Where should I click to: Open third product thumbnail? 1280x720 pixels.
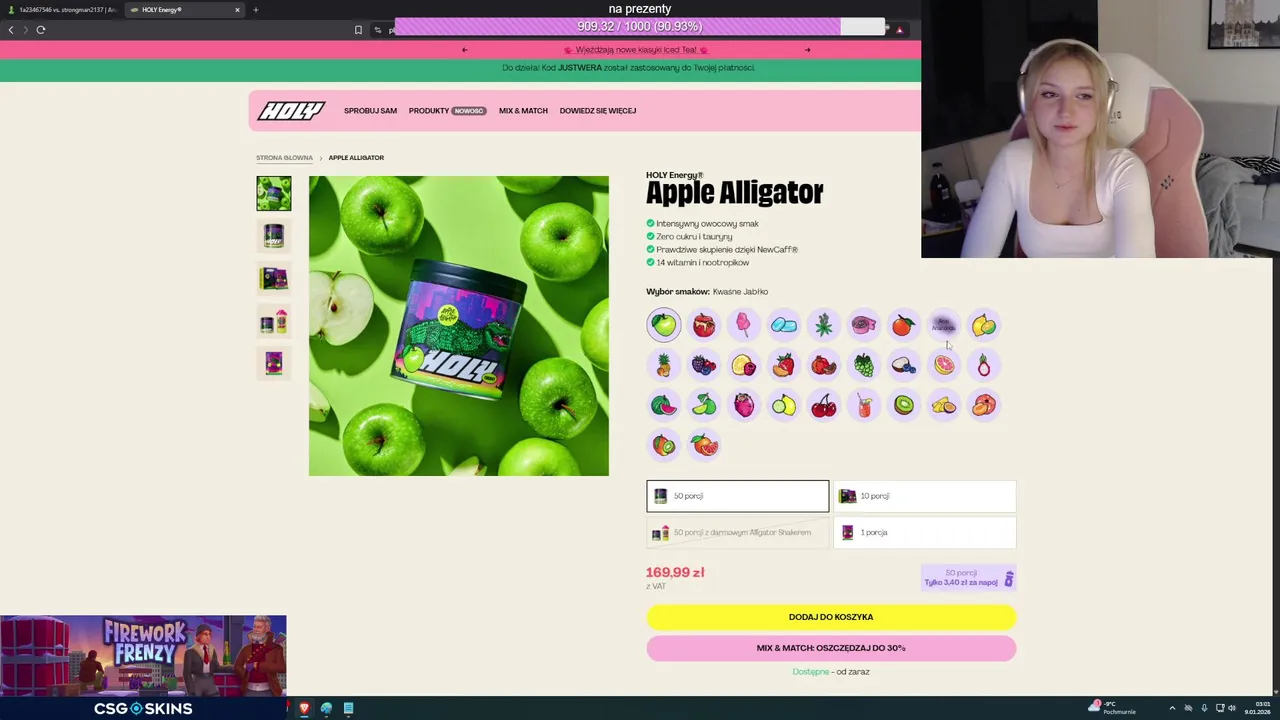tap(274, 279)
